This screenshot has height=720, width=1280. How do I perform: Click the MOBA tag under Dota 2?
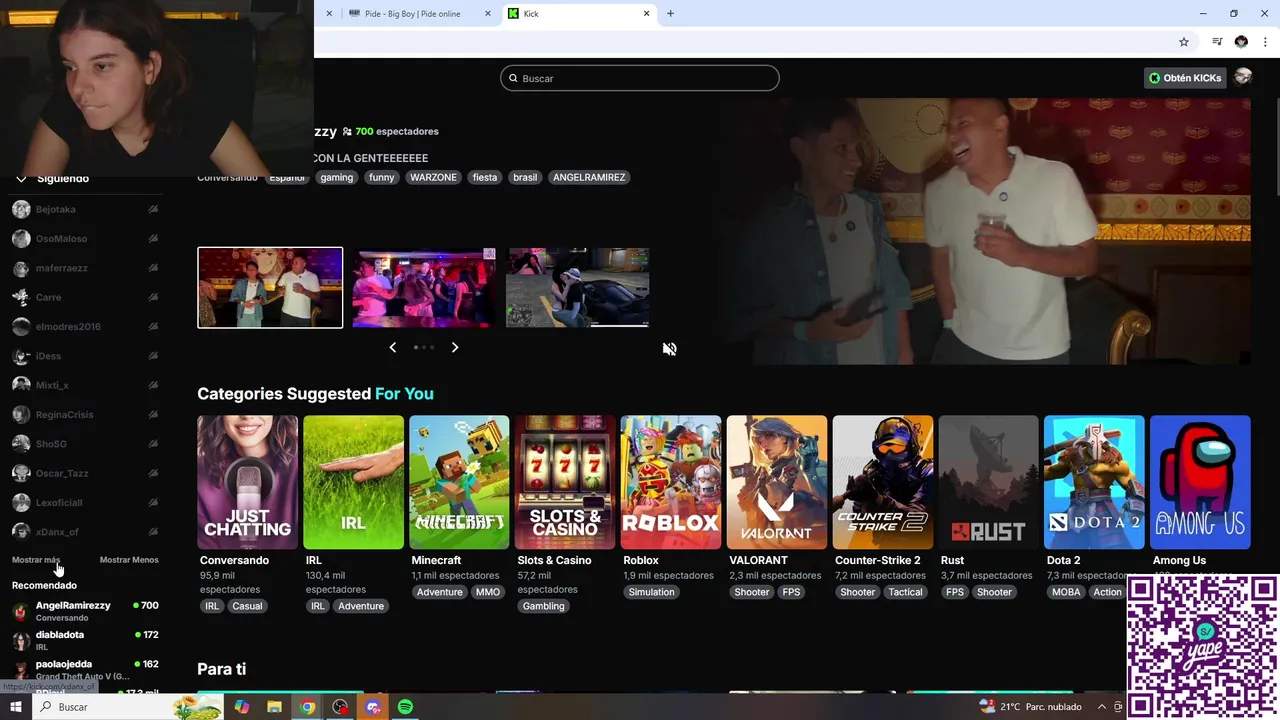tap(1066, 592)
